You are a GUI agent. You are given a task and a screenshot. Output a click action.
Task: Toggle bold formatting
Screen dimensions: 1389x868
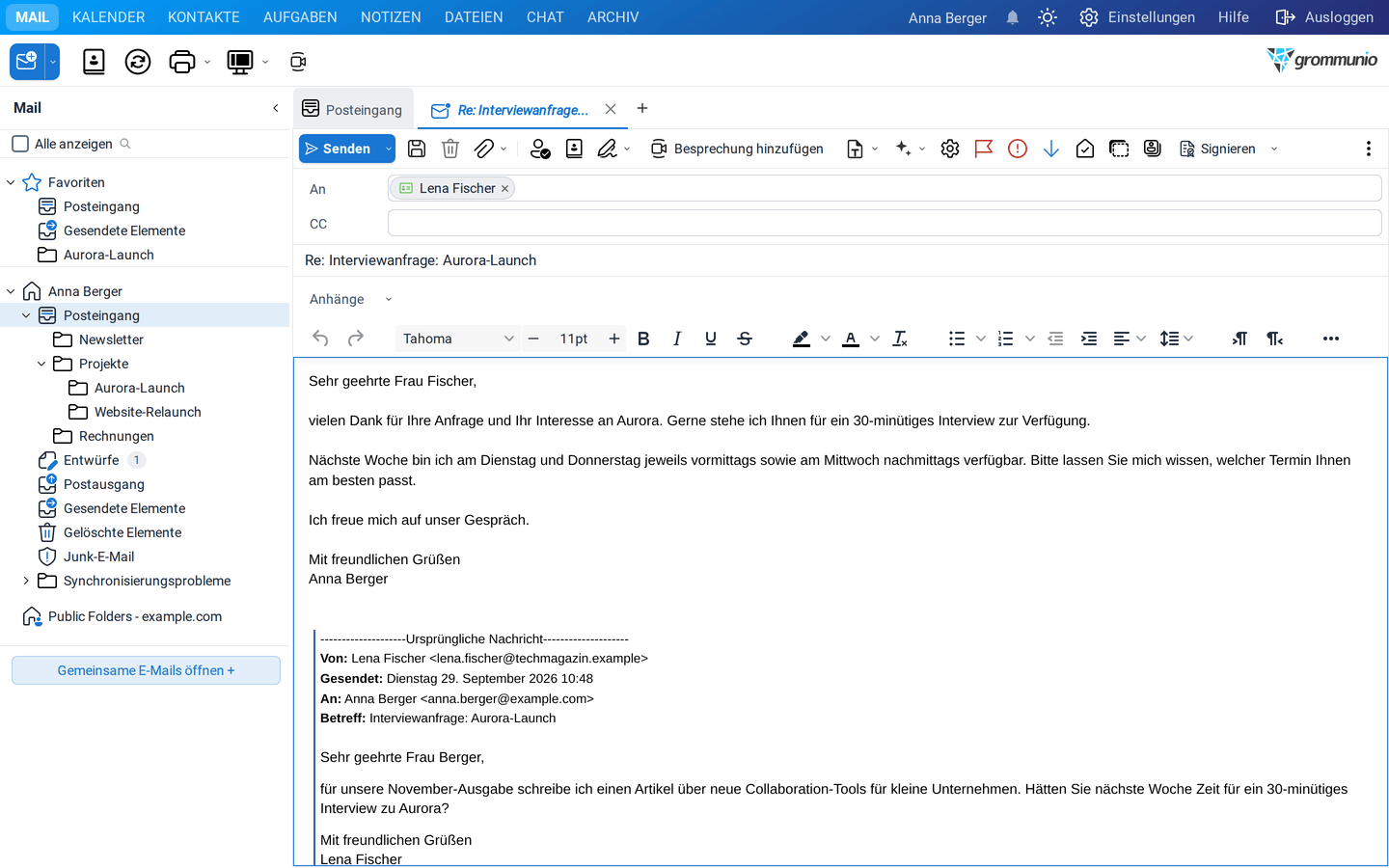[643, 339]
